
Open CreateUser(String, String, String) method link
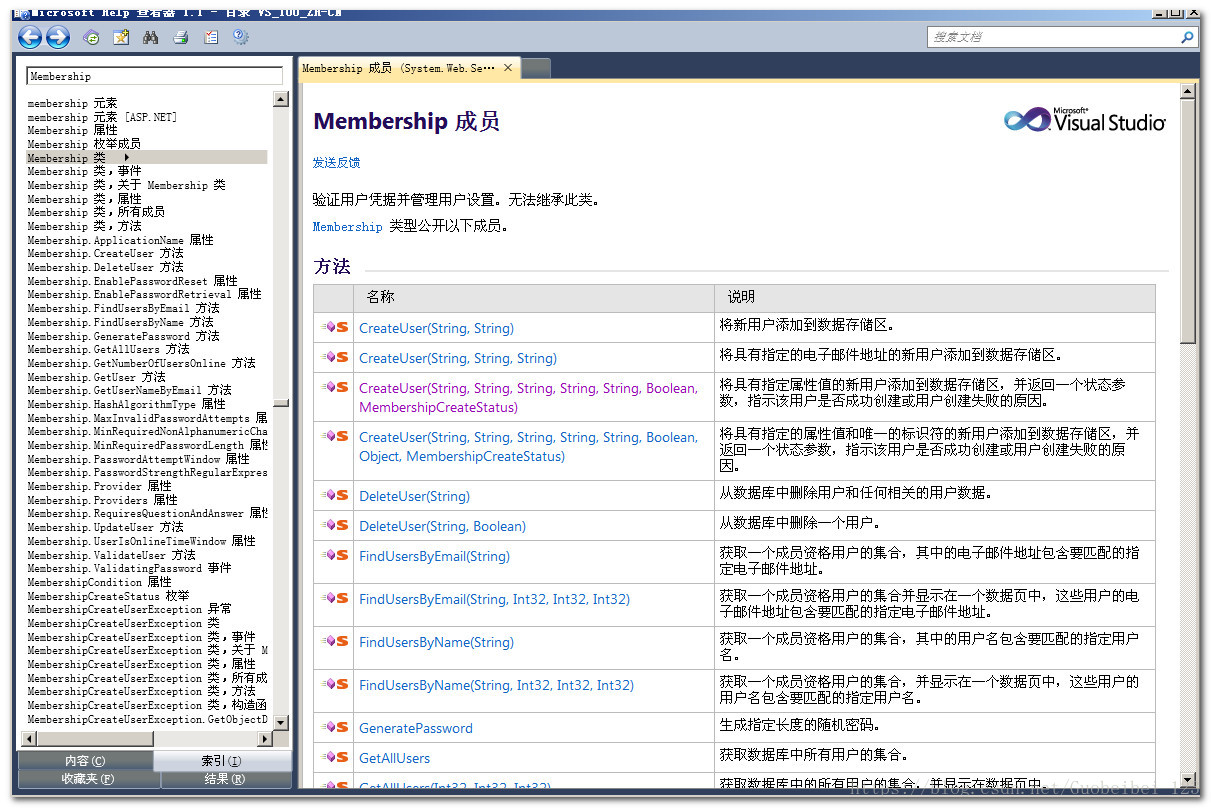(x=458, y=358)
